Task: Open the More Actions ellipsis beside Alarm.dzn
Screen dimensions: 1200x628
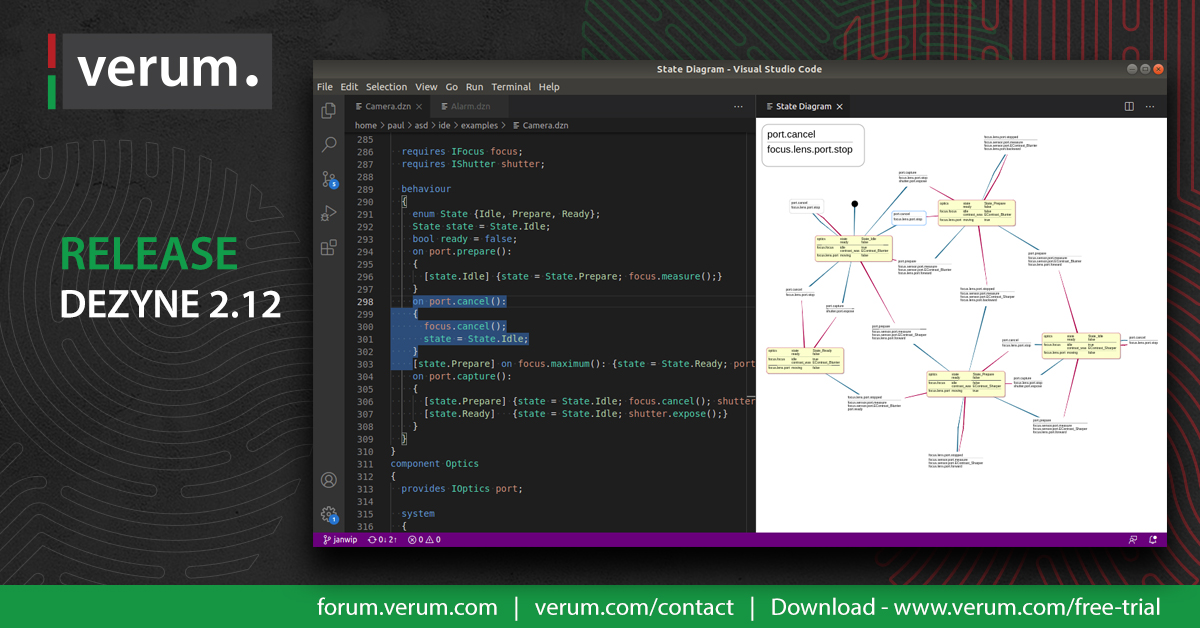Action: pos(738,106)
